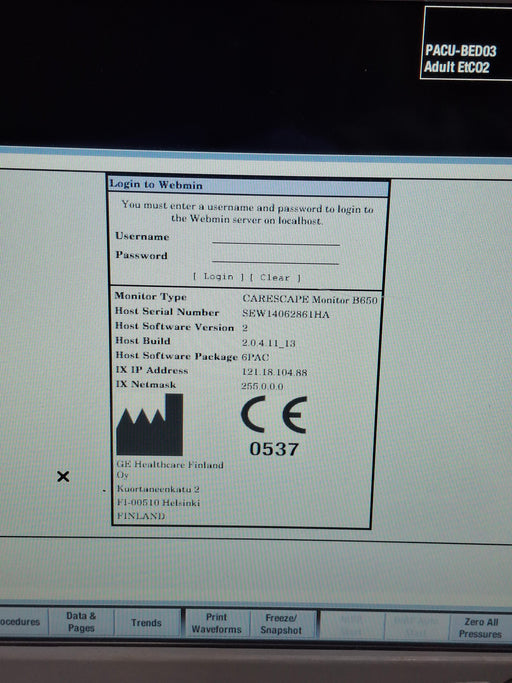This screenshot has width=512, height=683.
Task: Select the 6PAC software package value
Action: [x=255, y=357]
